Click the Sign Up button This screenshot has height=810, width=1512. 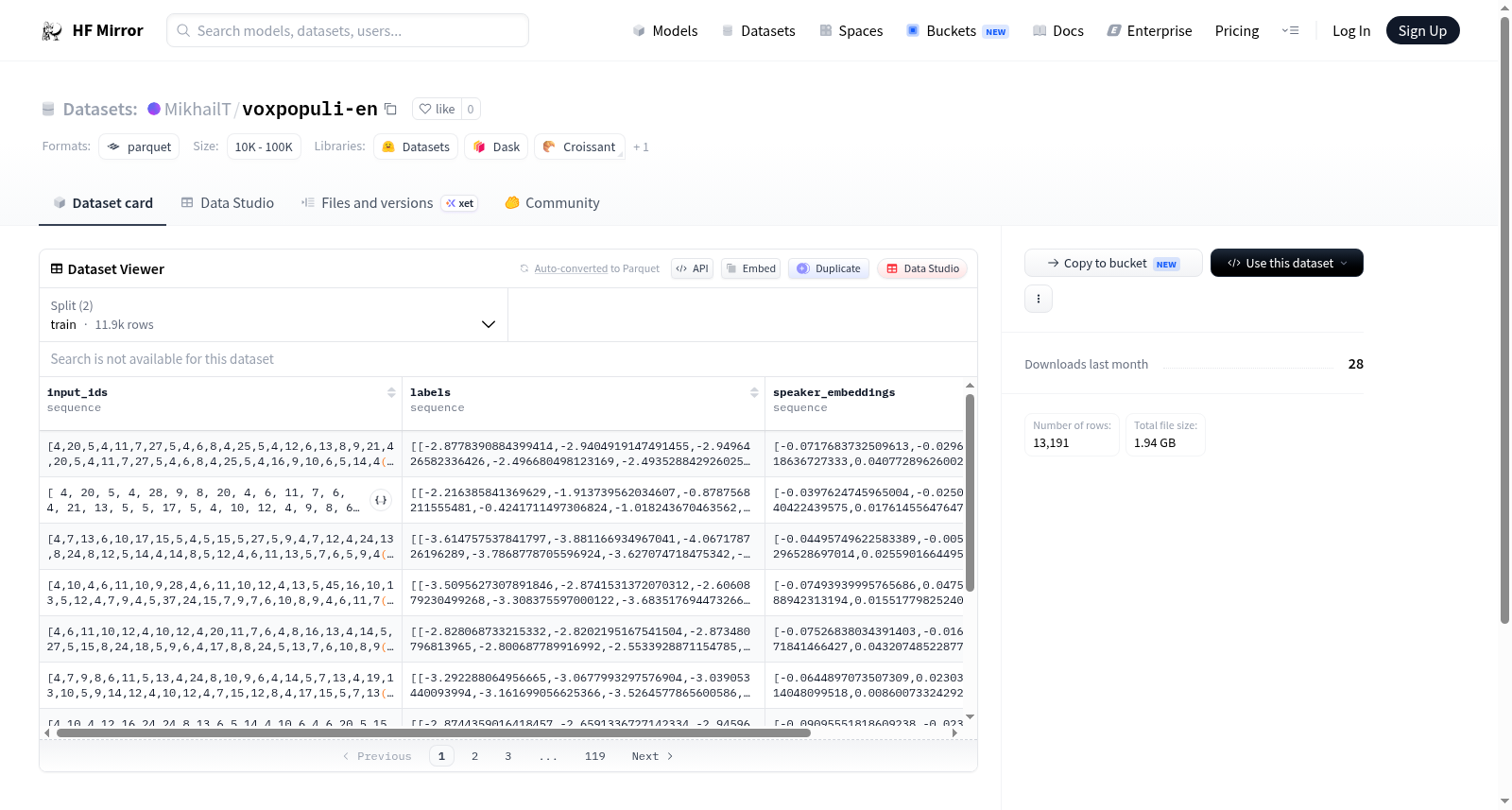coord(1423,30)
